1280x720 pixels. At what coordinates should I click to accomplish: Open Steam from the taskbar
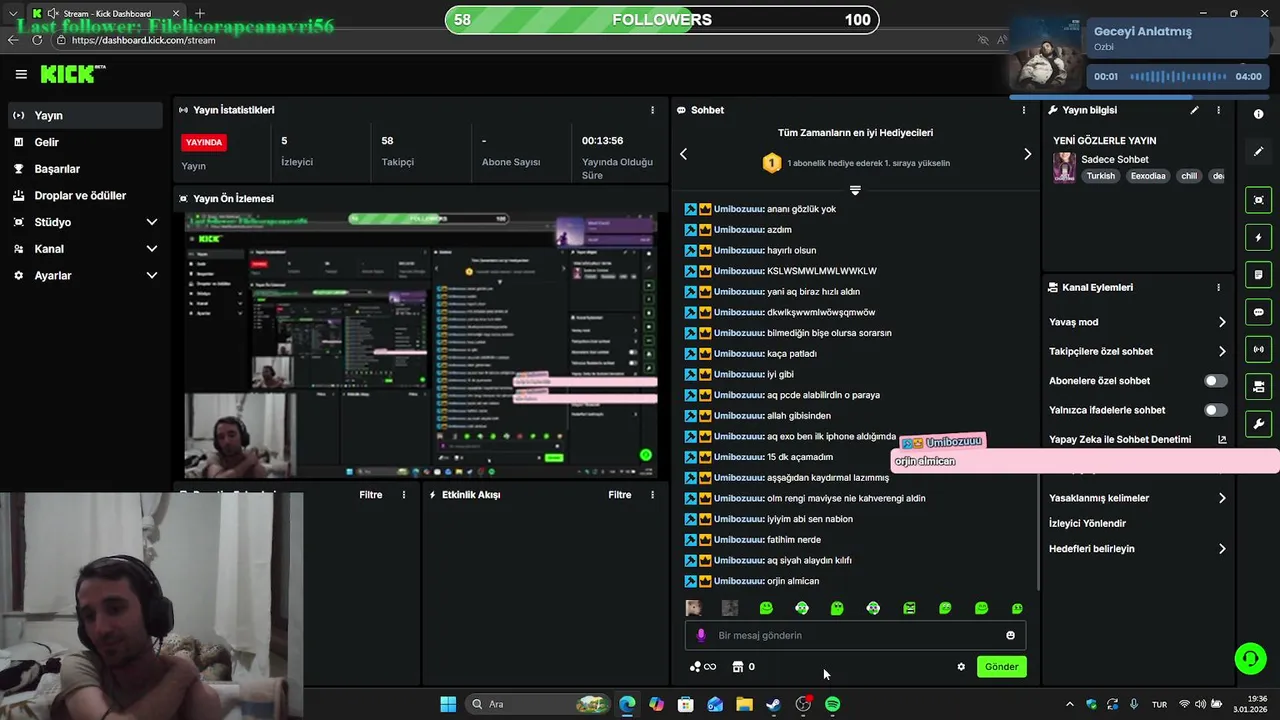click(773, 704)
